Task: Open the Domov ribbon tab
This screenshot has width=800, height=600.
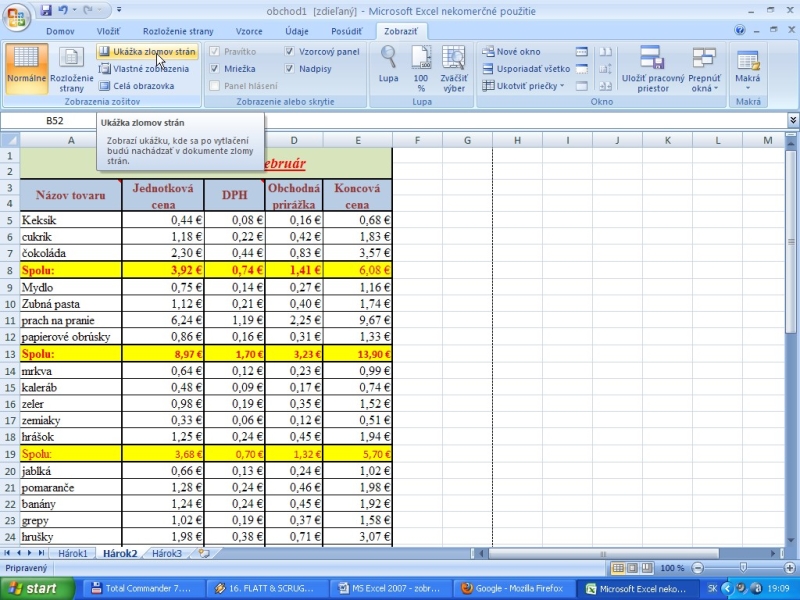Action: (60, 31)
